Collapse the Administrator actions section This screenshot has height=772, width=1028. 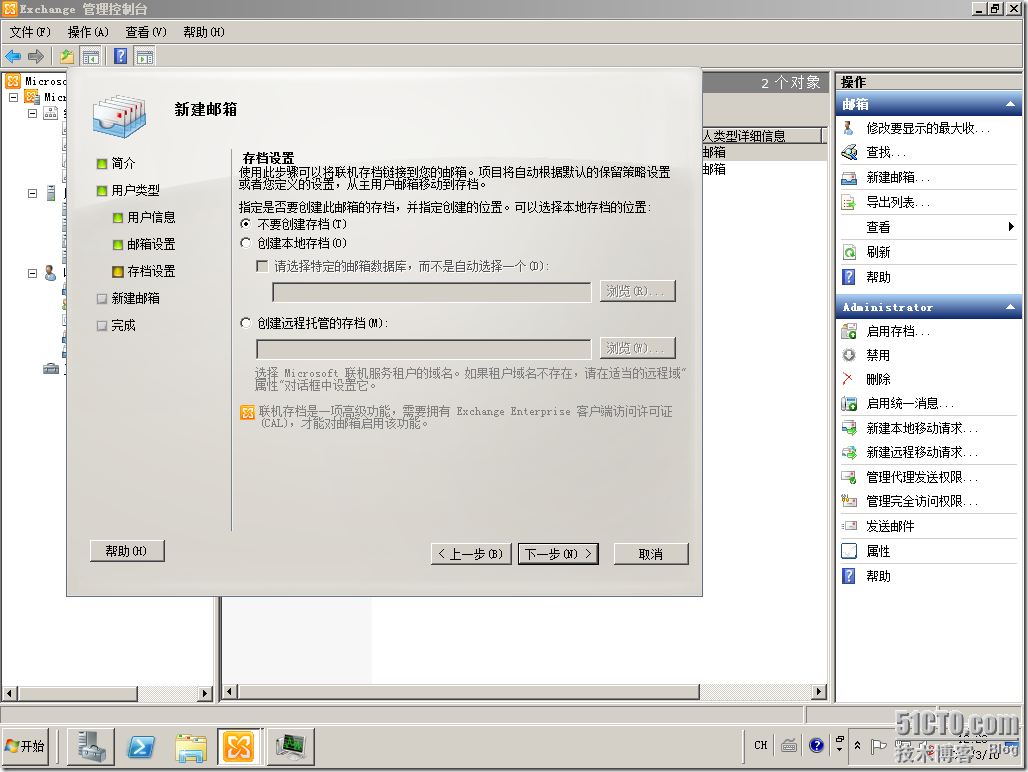(x=1010, y=307)
